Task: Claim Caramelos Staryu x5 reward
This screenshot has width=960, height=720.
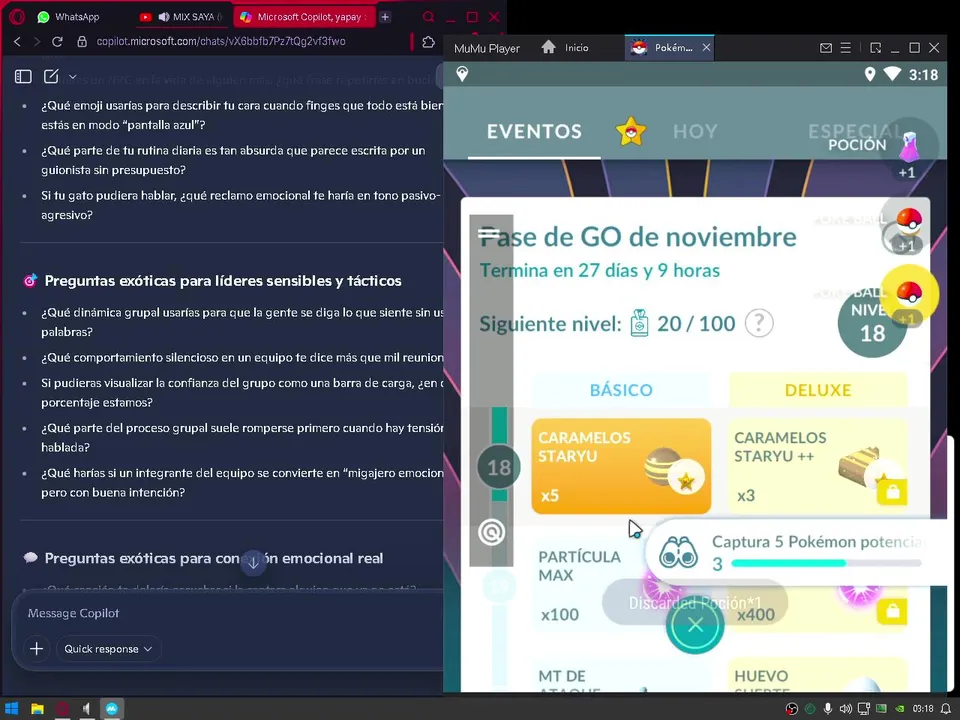Action: (x=621, y=466)
